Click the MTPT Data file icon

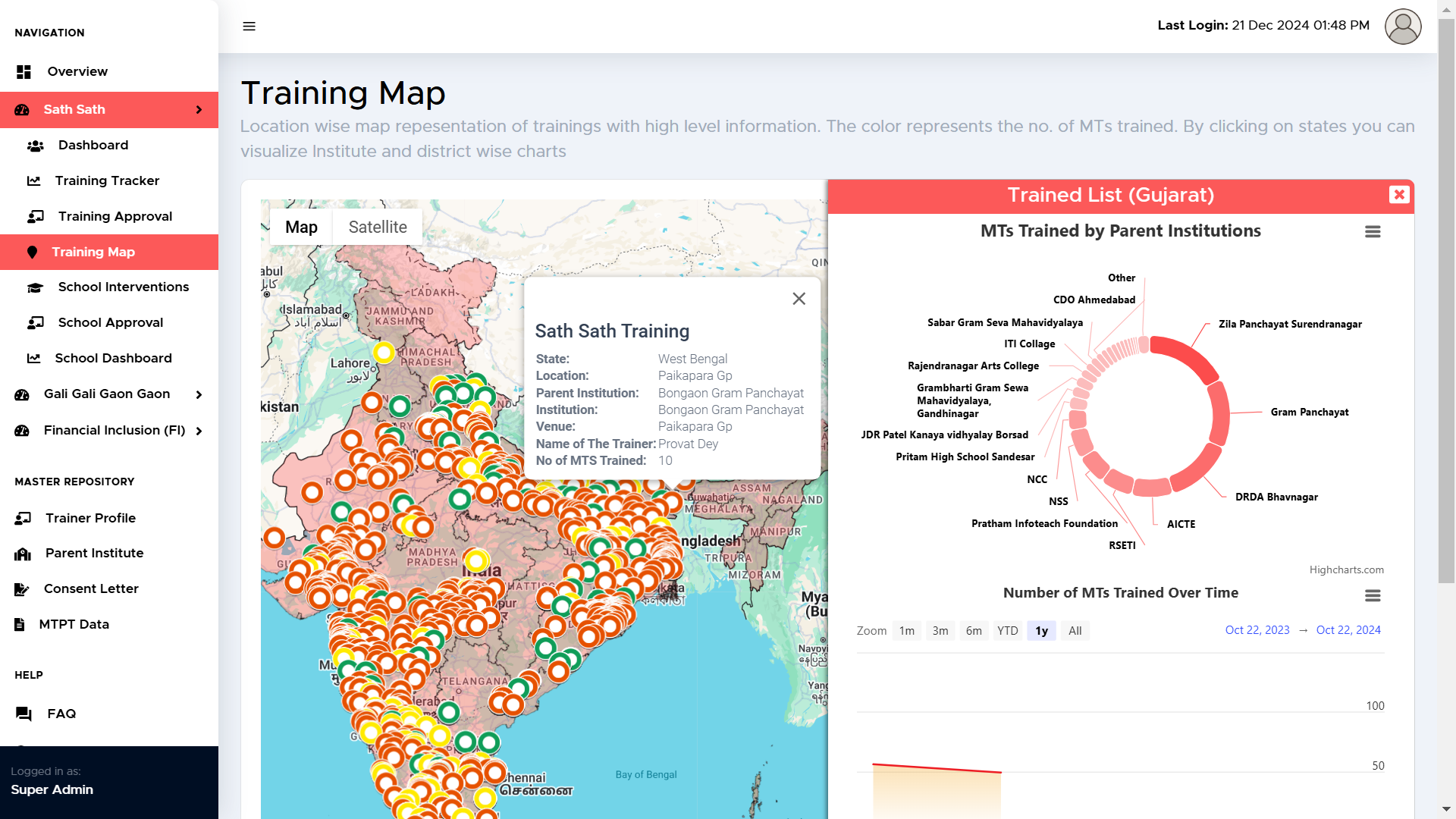[x=20, y=624]
